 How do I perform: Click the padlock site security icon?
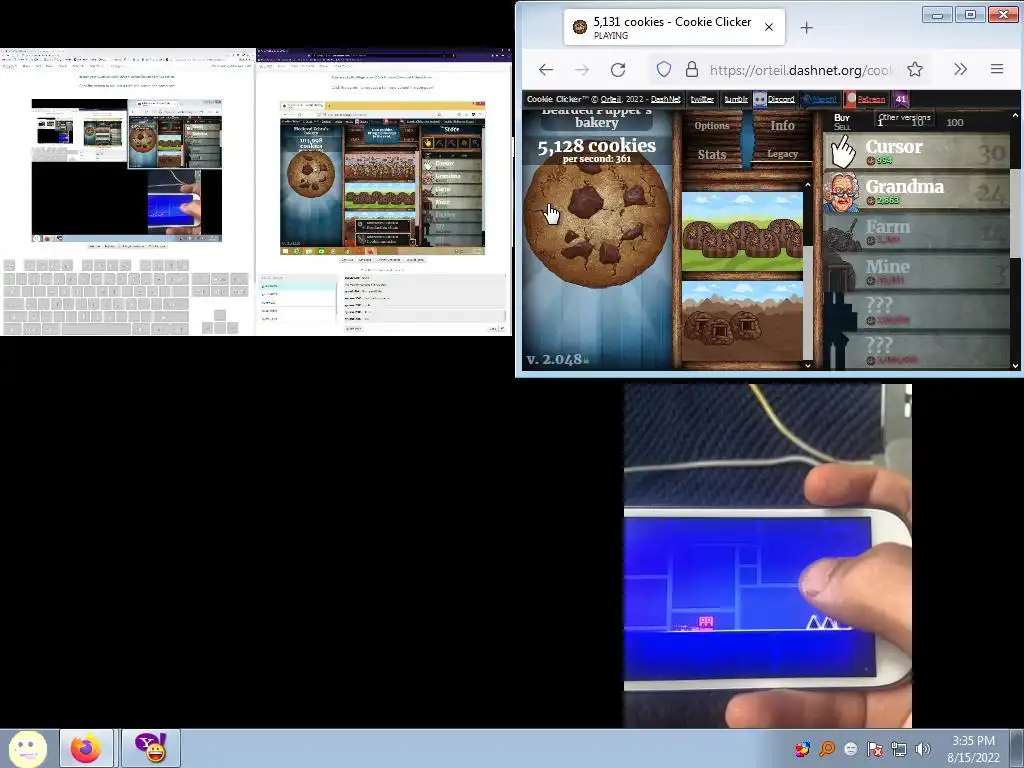click(x=692, y=69)
